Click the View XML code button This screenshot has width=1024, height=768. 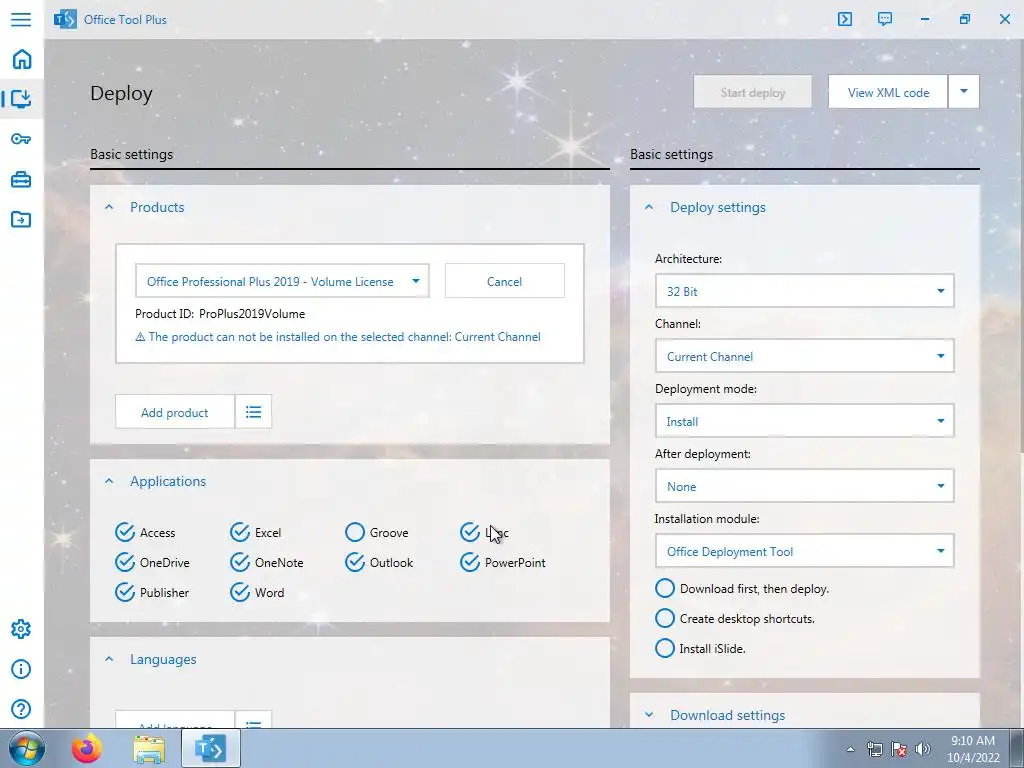click(x=888, y=92)
